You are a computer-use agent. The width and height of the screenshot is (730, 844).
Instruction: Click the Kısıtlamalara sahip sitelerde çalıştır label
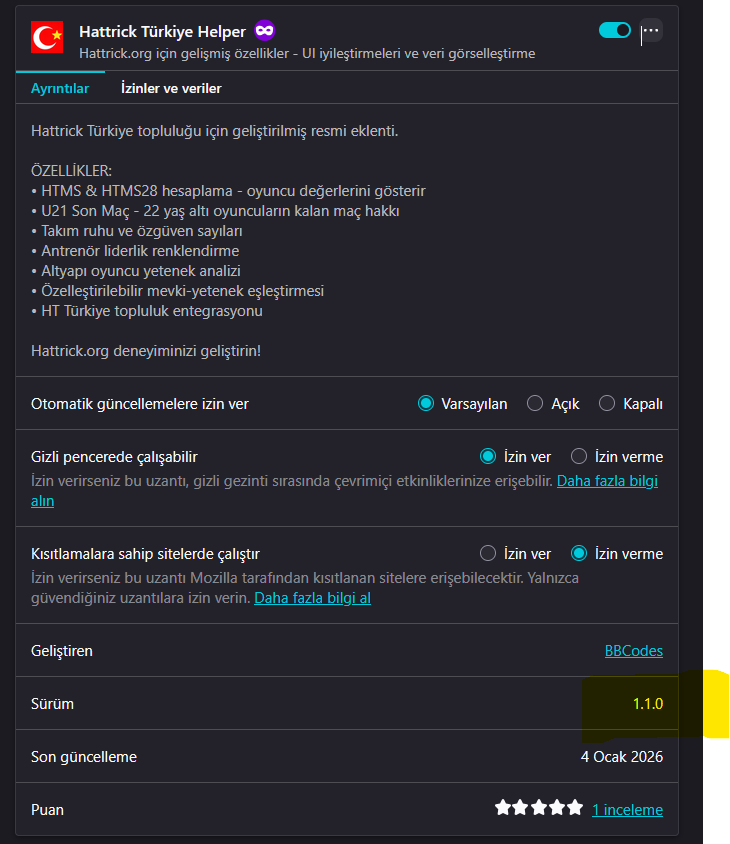[145, 554]
